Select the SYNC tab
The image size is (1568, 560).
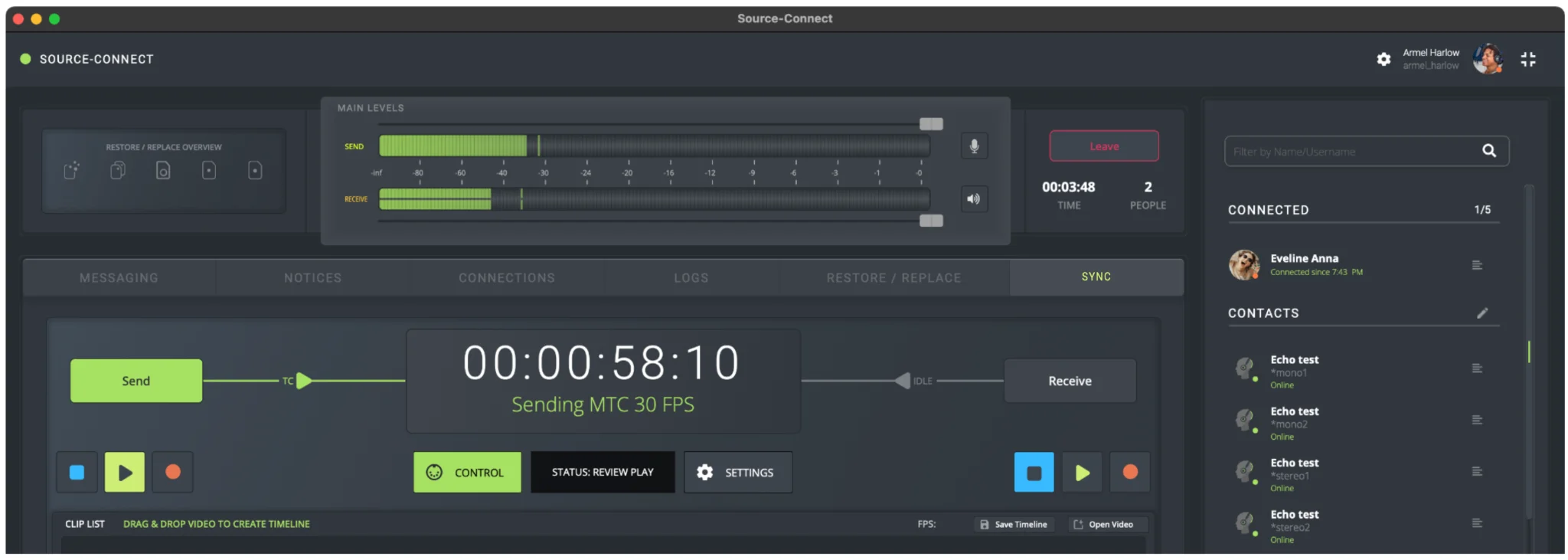point(1096,277)
